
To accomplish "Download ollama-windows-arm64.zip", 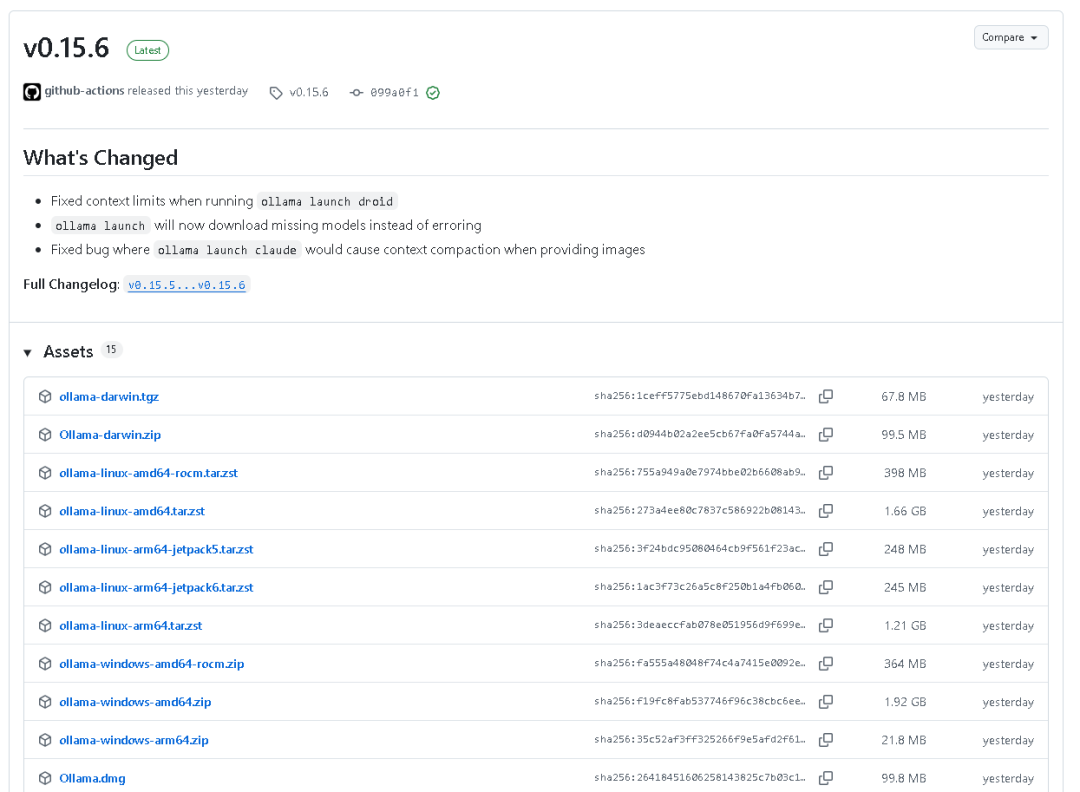I will pos(134,740).
